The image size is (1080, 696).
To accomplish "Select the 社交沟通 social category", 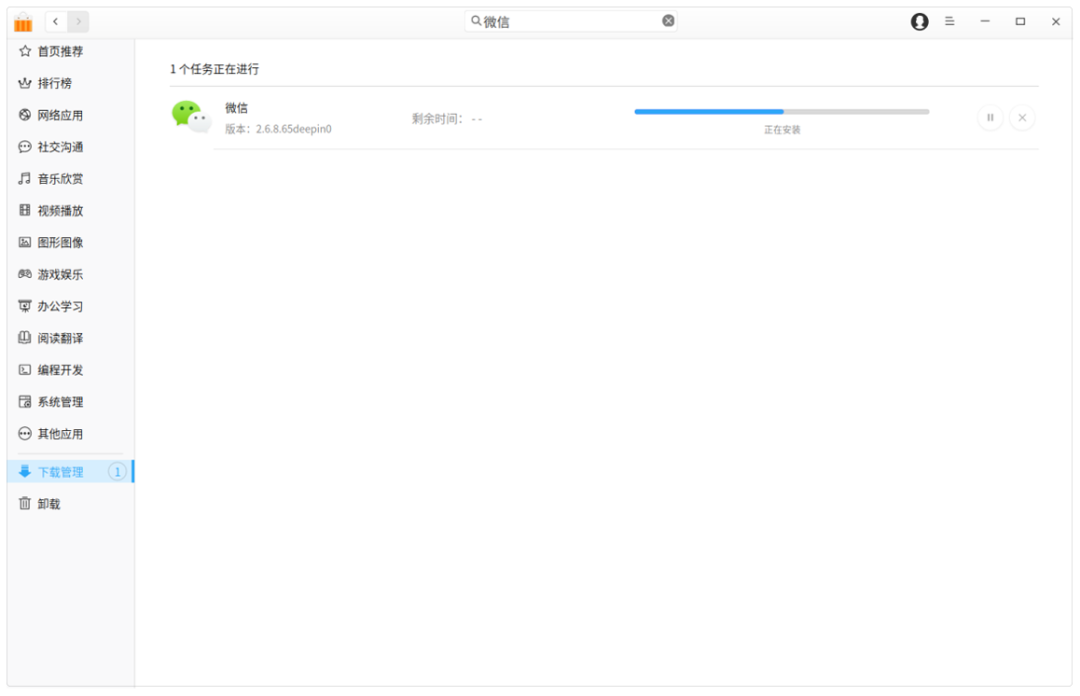I will [55, 146].
